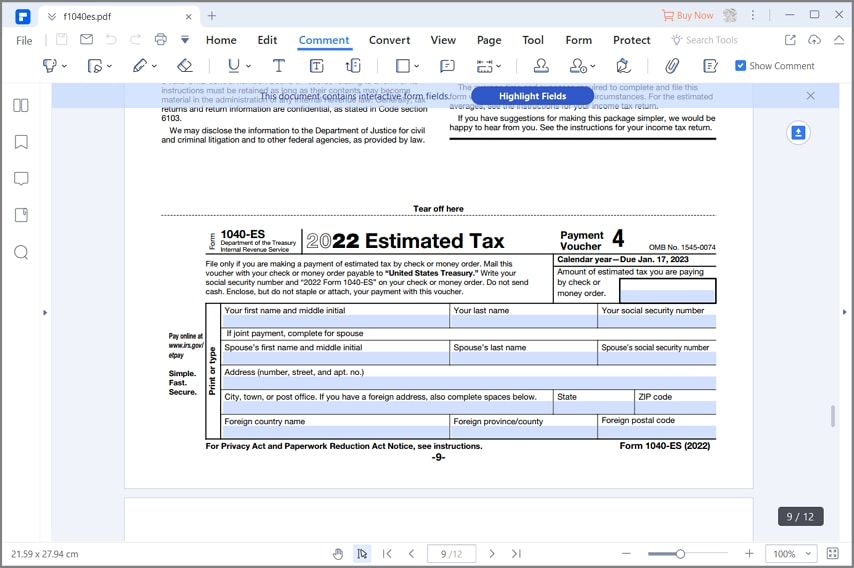Uncheck the Show Comment checkbox
This screenshot has height=568, width=854.
coord(740,66)
